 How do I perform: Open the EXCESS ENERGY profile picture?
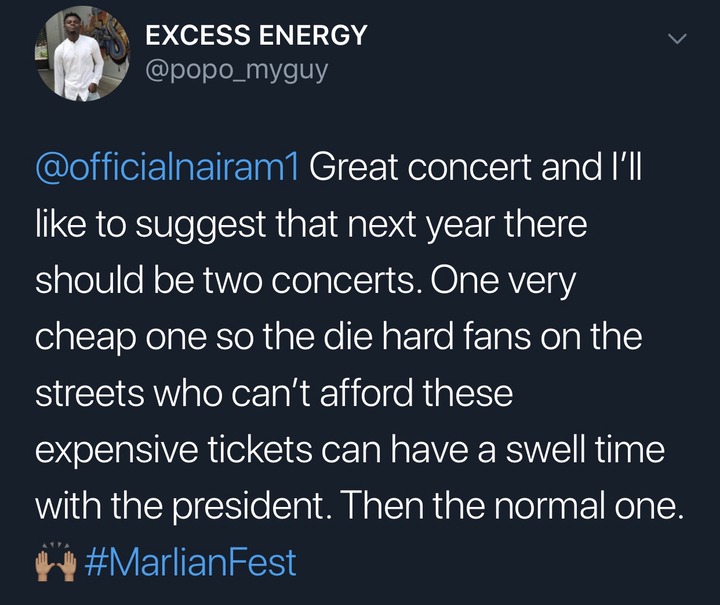click(78, 59)
